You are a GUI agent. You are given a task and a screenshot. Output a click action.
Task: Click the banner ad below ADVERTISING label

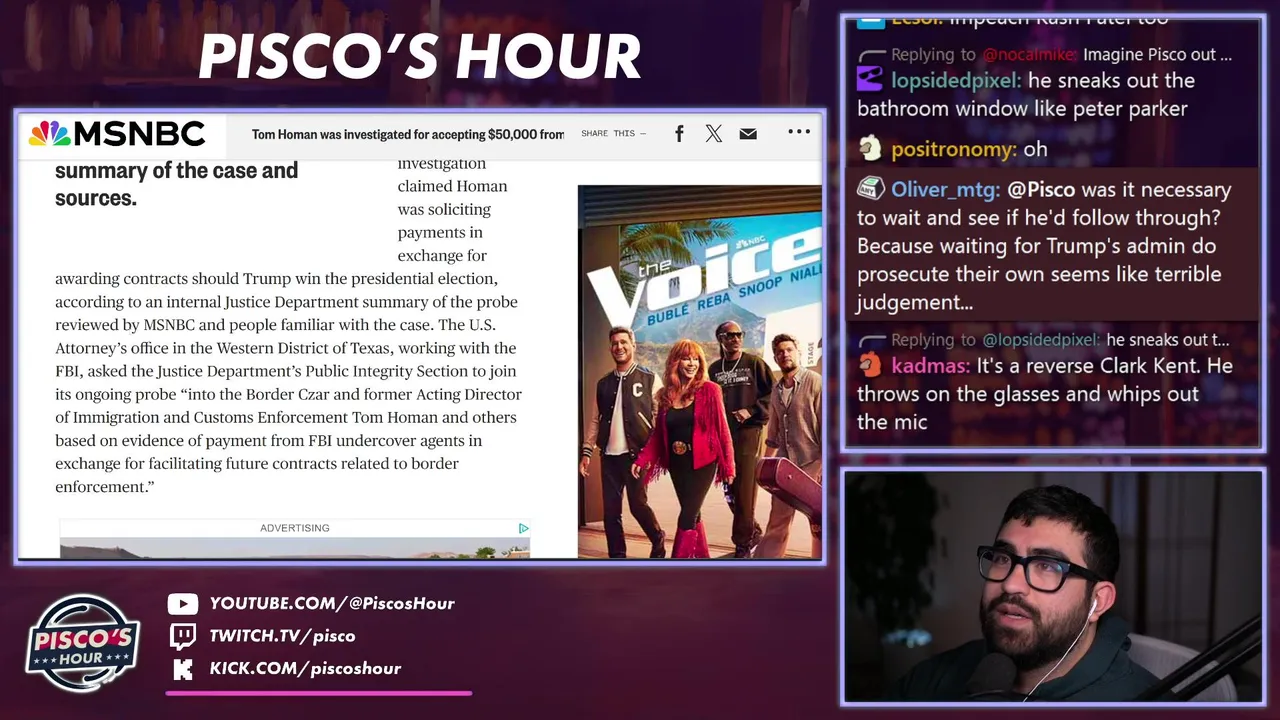(295, 548)
